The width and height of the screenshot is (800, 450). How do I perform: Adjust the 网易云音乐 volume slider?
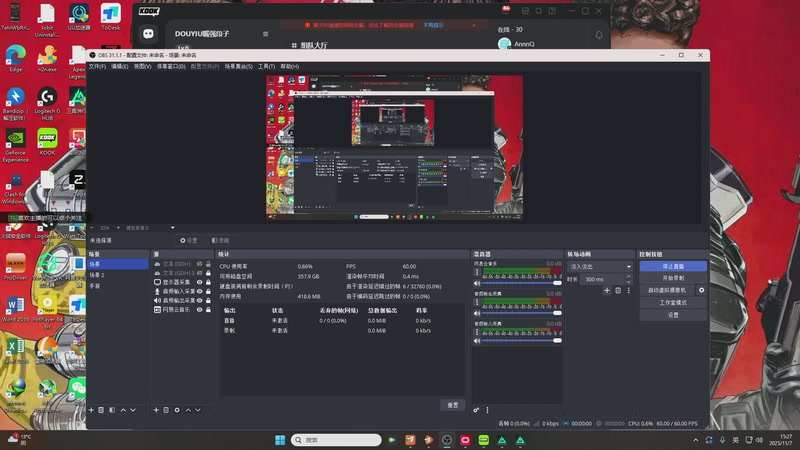(x=521, y=283)
